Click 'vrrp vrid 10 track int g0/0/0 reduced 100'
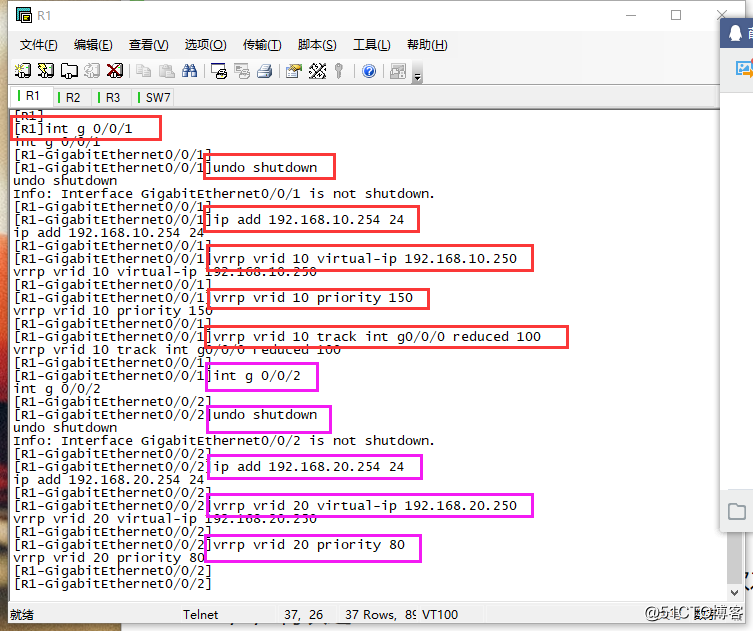Viewport: 753px width, 631px height. tap(376, 337)
